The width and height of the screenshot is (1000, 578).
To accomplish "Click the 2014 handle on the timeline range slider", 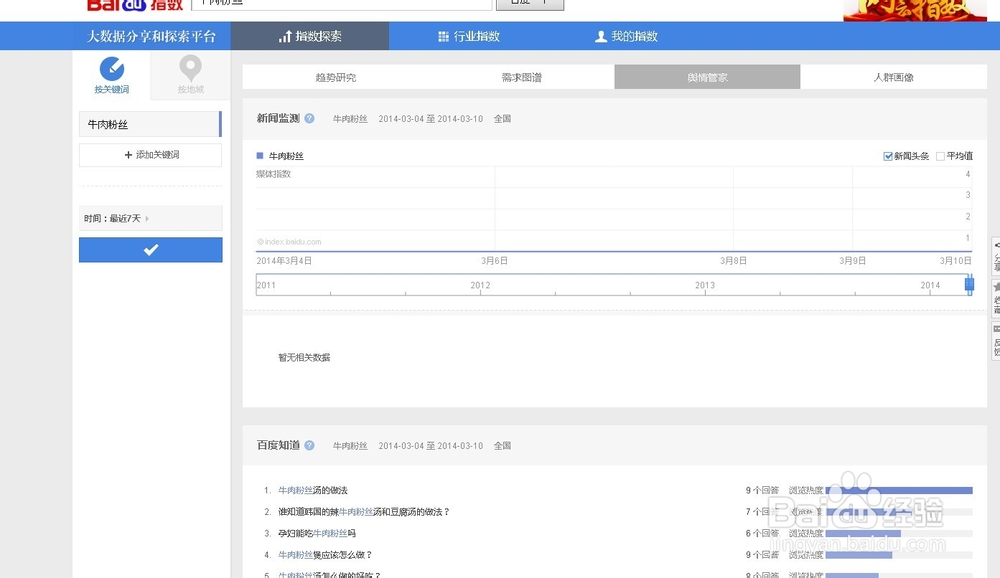I will 969,285.
